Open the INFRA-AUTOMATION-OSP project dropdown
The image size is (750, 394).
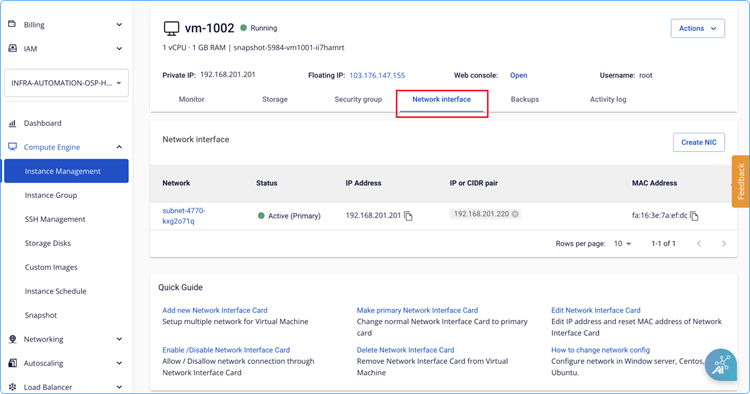(x=66, y=83)
